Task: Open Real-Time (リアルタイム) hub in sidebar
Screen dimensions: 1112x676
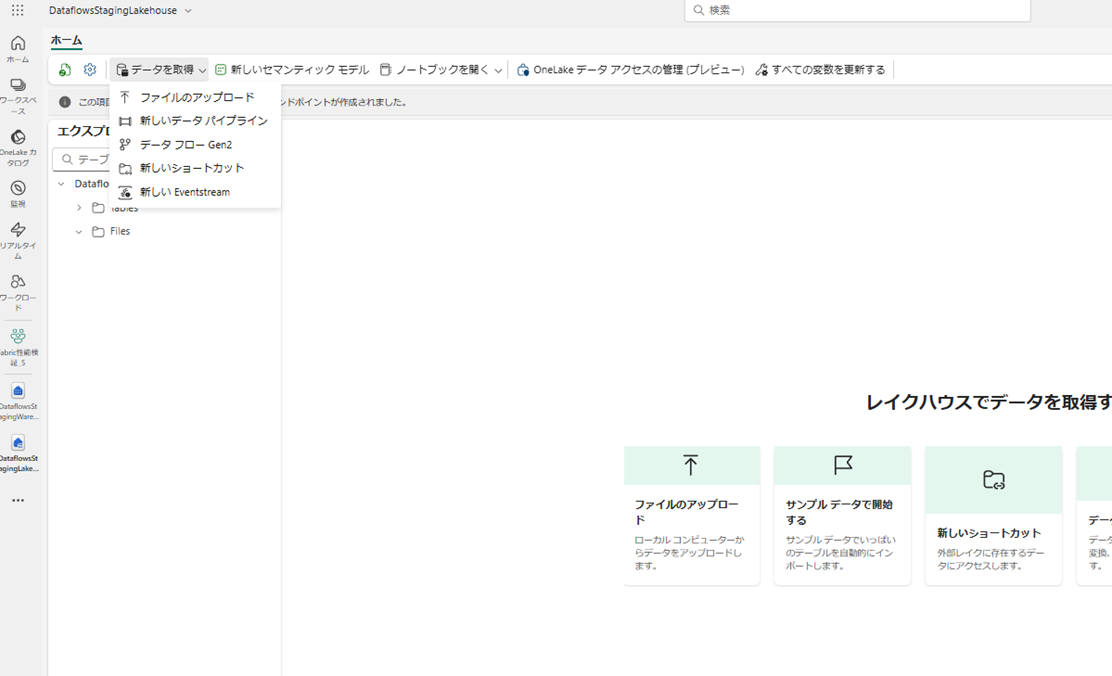Action: 18,240
